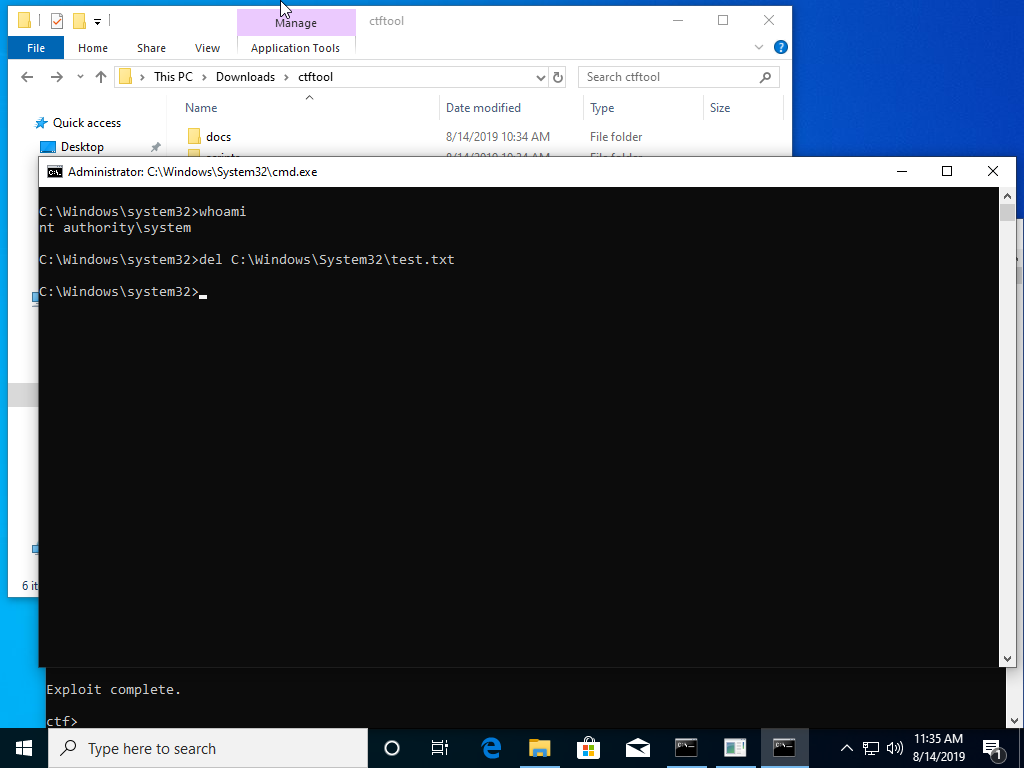The height and width of the screenshot is (768, 1024).
Task: Select the docs folder
Action: (x=218, y=136)
